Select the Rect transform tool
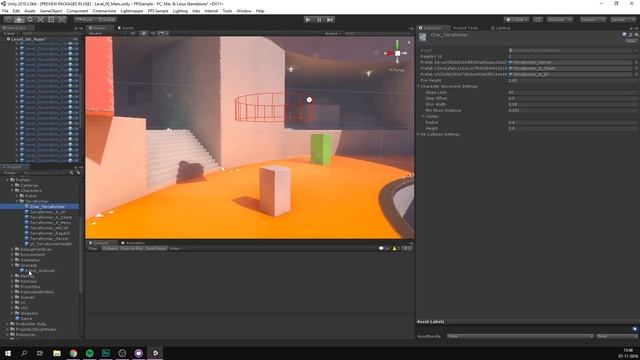Screen dimensions: 640x360 (x=51, y=20)
